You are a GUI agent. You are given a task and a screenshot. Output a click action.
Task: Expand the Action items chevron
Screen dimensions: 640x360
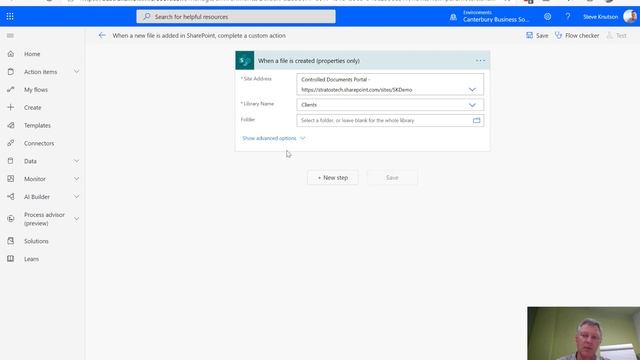pyautogui.click(x=76, y=72)
